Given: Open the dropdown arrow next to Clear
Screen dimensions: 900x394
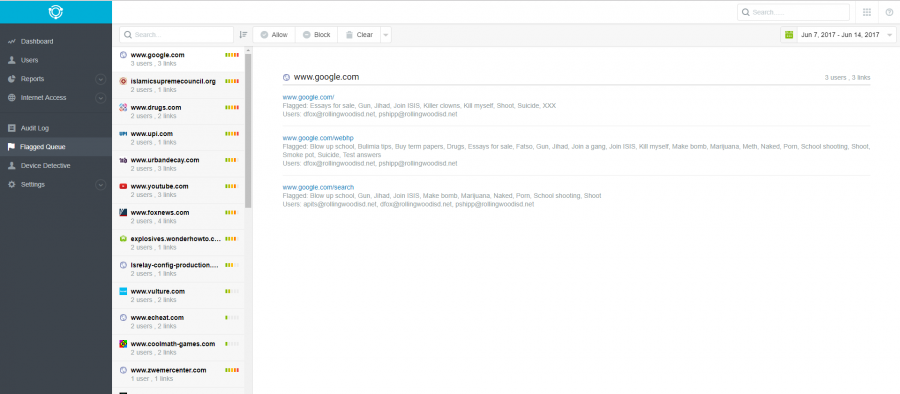Looking at the screenshot, I should point(386,34).
